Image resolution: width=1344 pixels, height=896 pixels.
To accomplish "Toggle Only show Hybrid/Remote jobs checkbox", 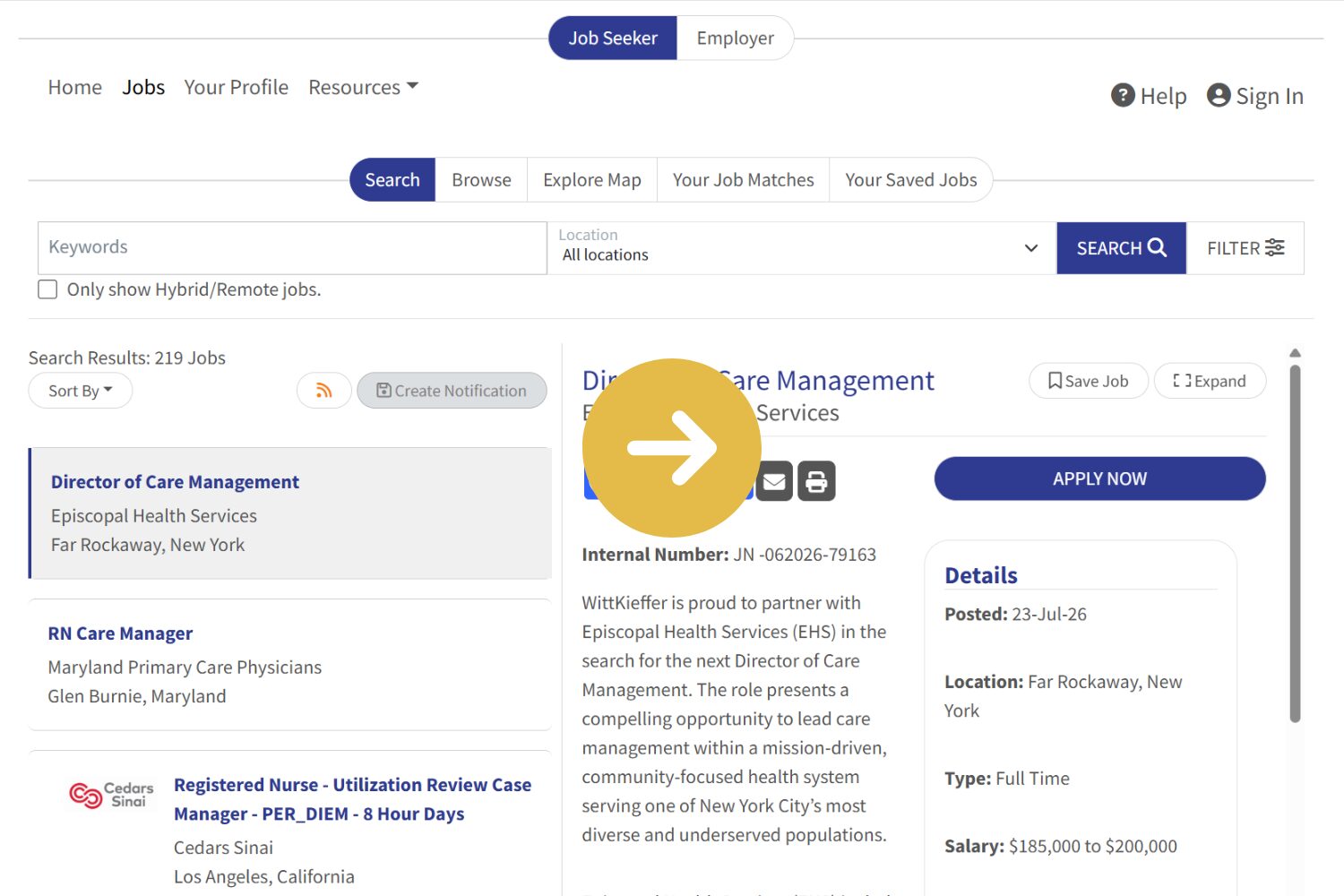I will 47,289.
